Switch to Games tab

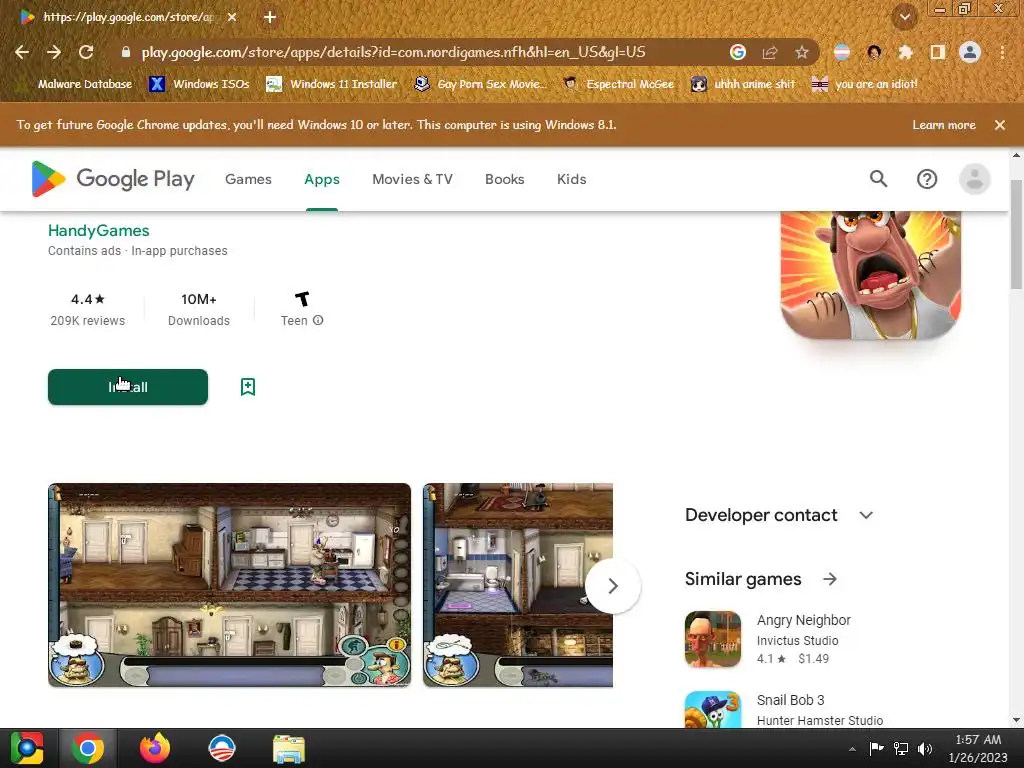pos(248,179)
